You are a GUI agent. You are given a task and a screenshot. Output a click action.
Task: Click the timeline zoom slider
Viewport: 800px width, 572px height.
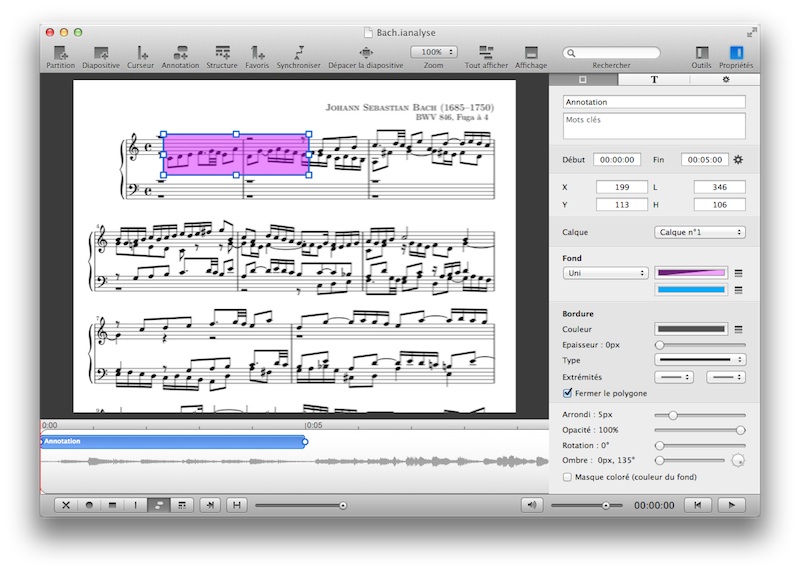tap(301, 505)
